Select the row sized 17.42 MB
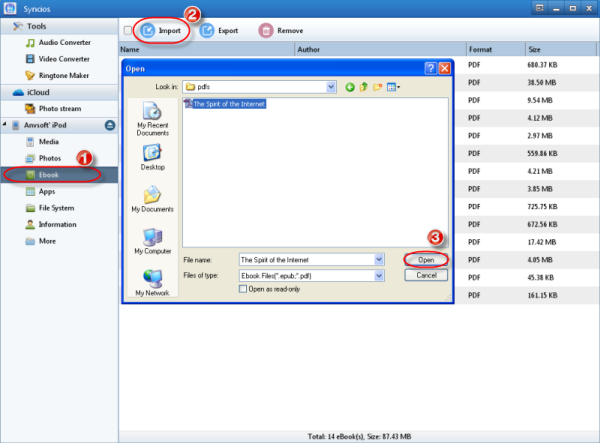Viewport: 600px width, 443px height. (526, 242)
